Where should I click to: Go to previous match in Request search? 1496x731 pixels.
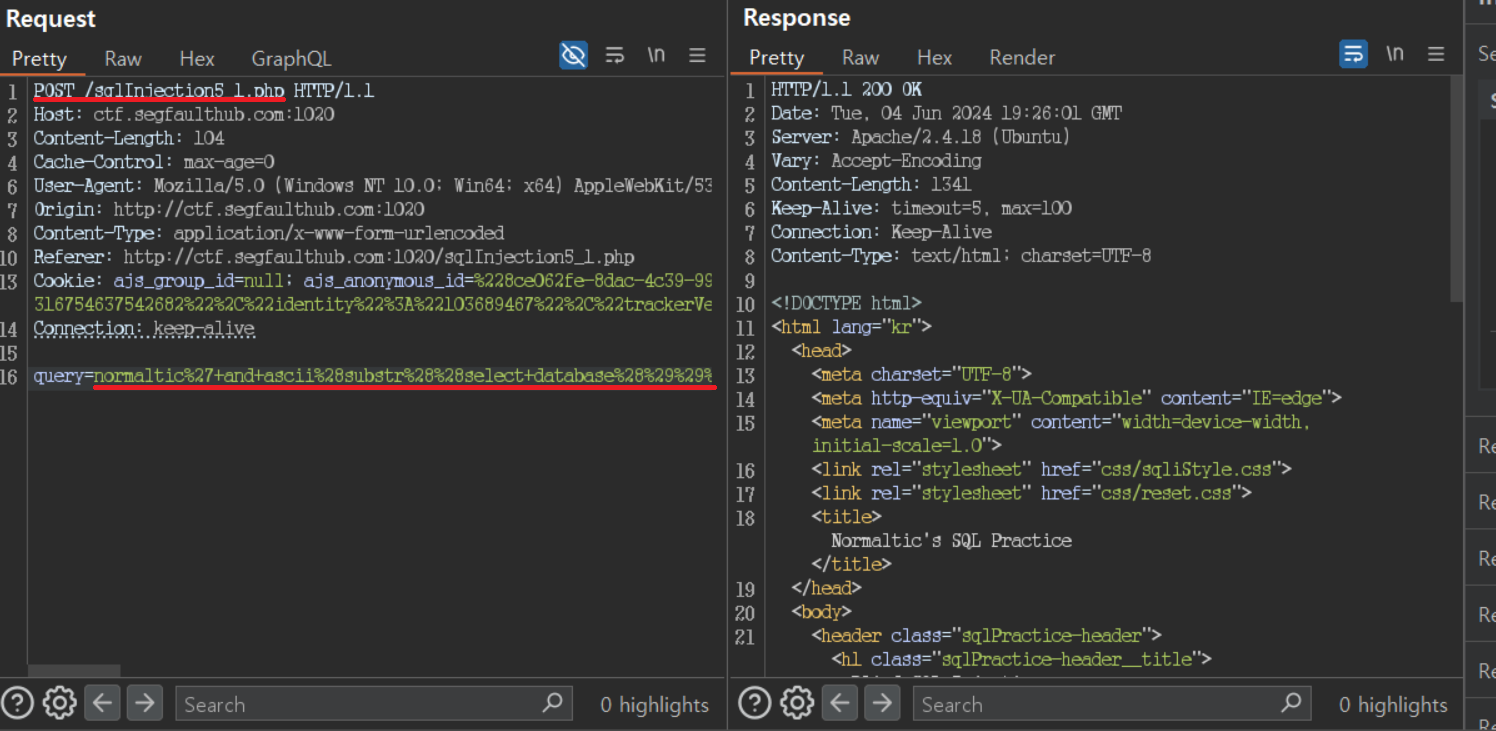click(x=102, y=703)
